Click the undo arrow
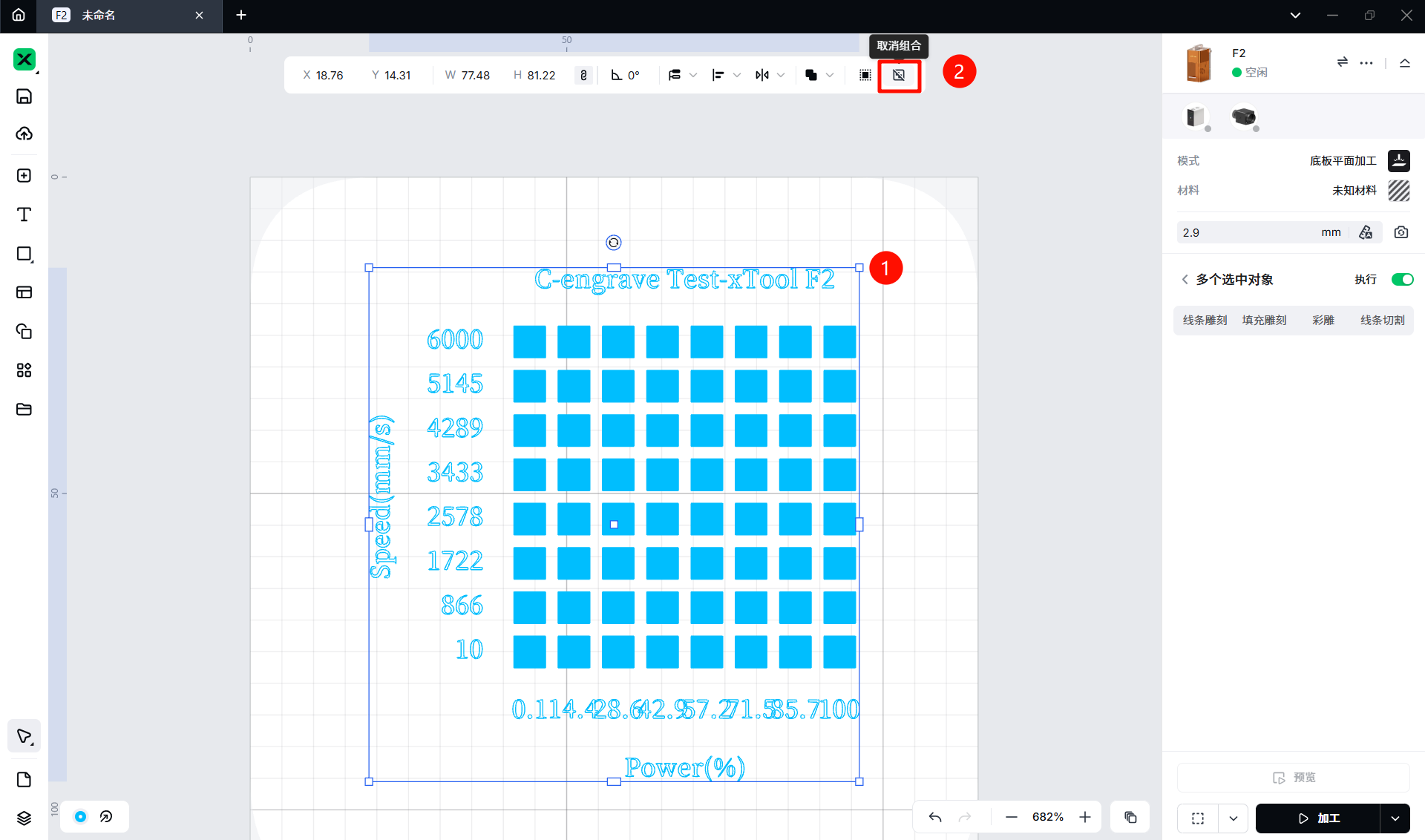This screenshot has height=840, width=1425. click(x=935, y=817)
